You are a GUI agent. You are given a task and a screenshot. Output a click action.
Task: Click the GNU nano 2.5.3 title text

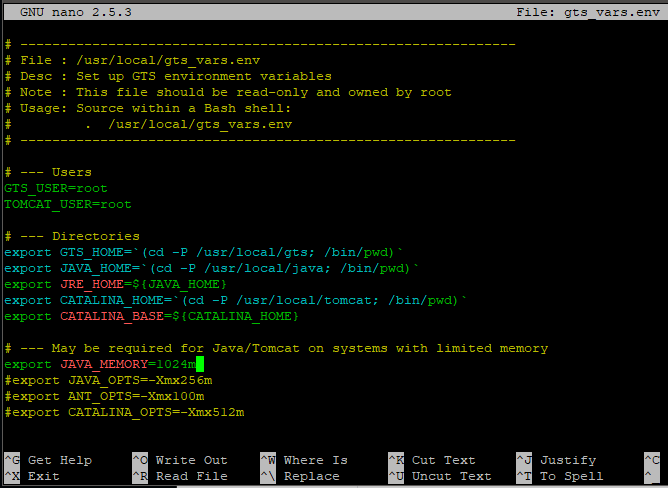coord(75,12)
